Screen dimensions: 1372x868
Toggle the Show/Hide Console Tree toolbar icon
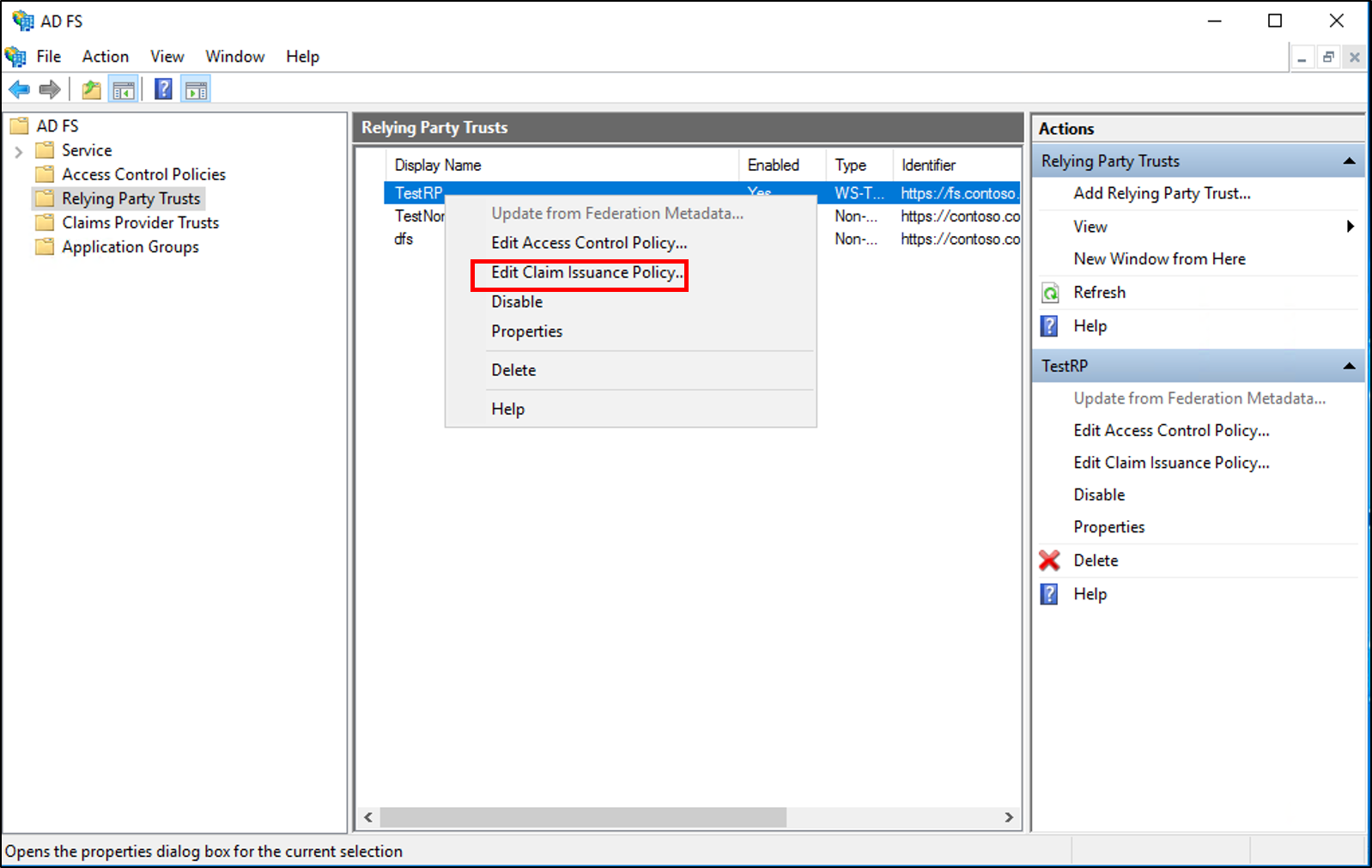[124, 89]
